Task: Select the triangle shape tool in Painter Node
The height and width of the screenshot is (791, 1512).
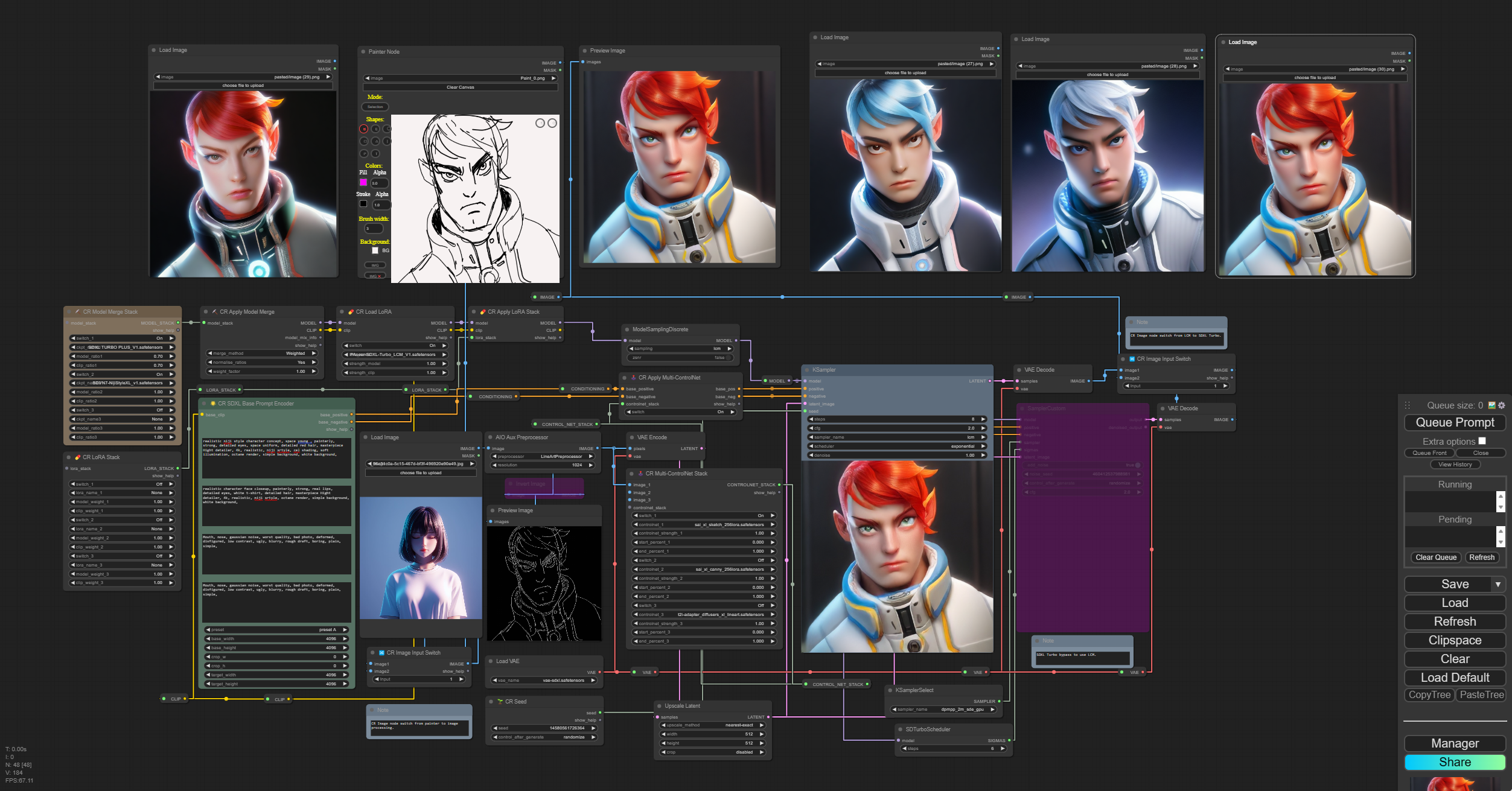Action: [x=375, y=141]
